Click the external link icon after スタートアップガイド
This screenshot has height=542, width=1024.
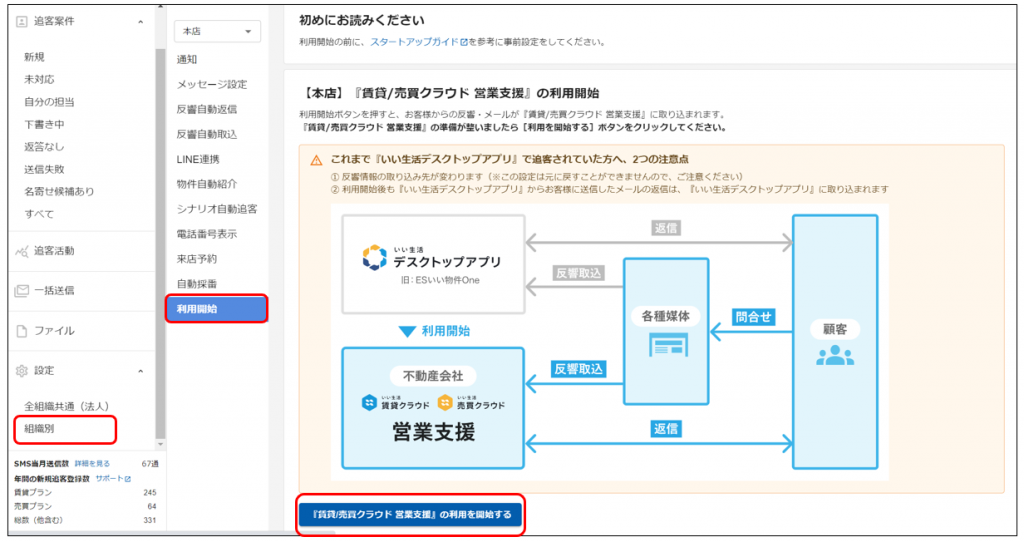click(464, 42)
